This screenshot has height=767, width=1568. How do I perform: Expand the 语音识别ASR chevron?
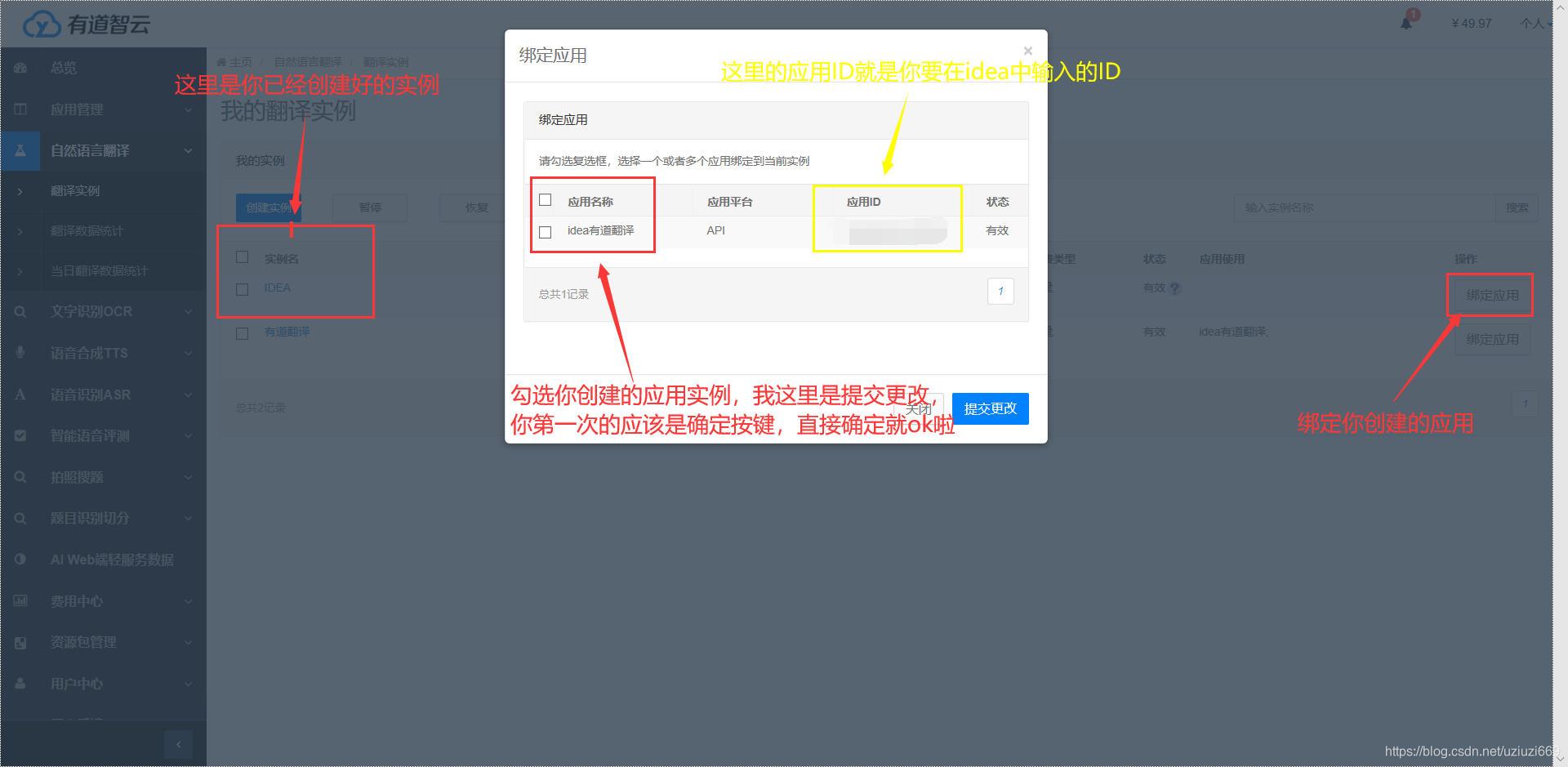coord(189,395)
